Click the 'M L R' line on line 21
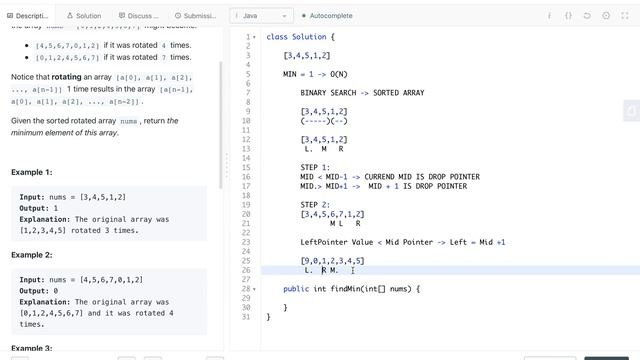Image resolution: width=640 pixels, height=360 pixels. [345, 224]
